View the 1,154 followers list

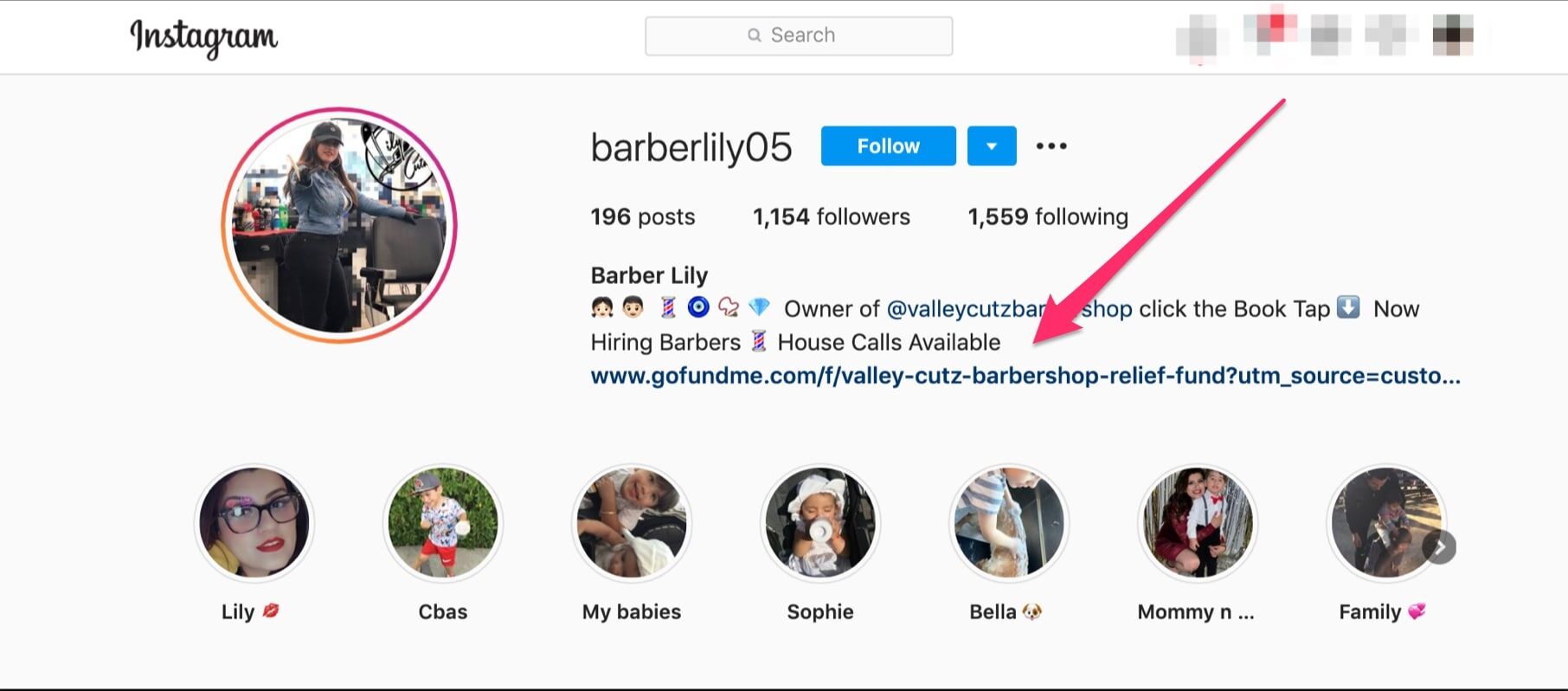[x=832, y=216]
